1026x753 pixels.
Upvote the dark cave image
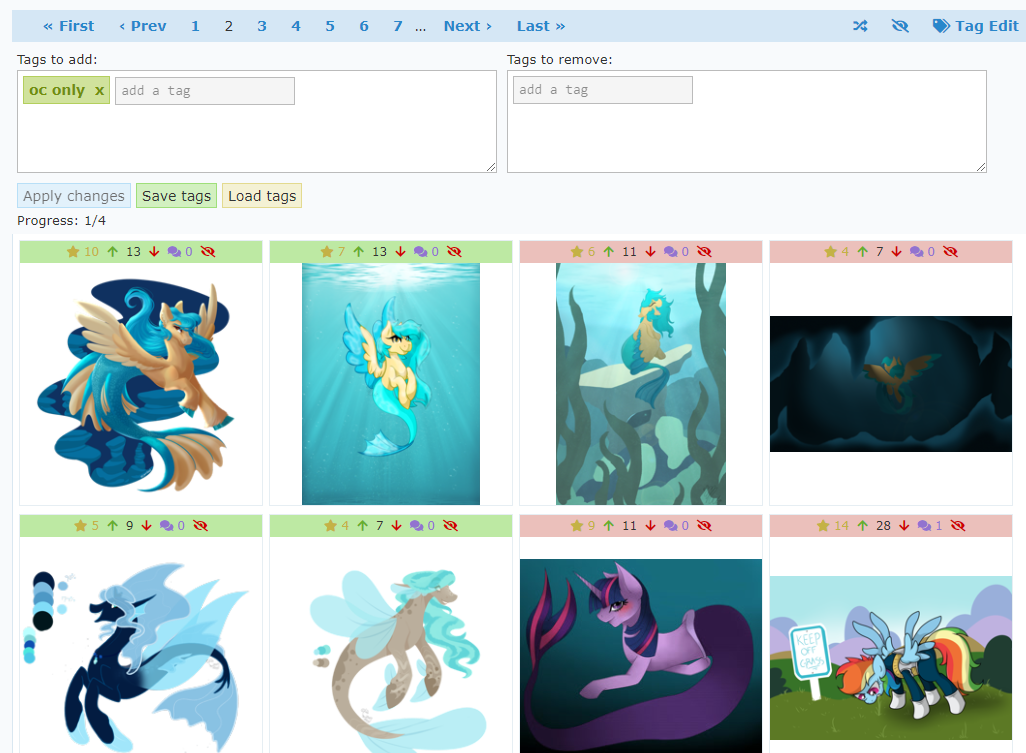click(x=862, y=252)
